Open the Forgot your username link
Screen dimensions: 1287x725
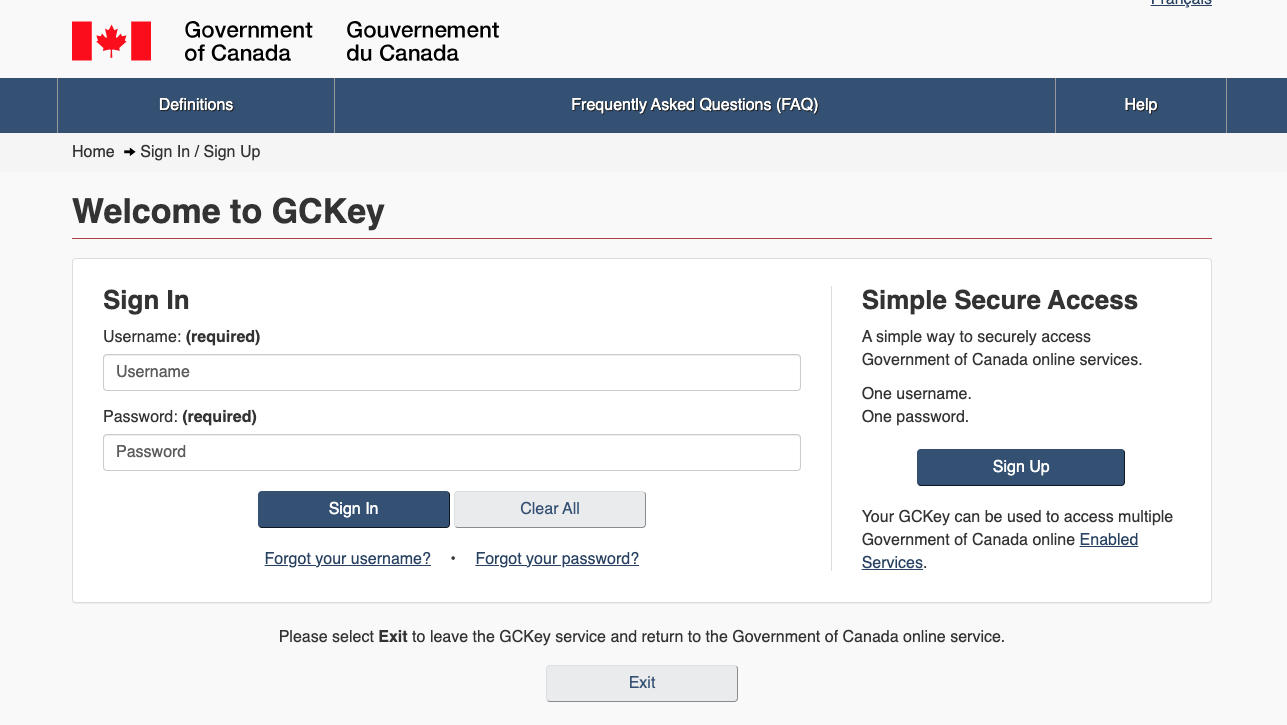[x=347, y=559]
